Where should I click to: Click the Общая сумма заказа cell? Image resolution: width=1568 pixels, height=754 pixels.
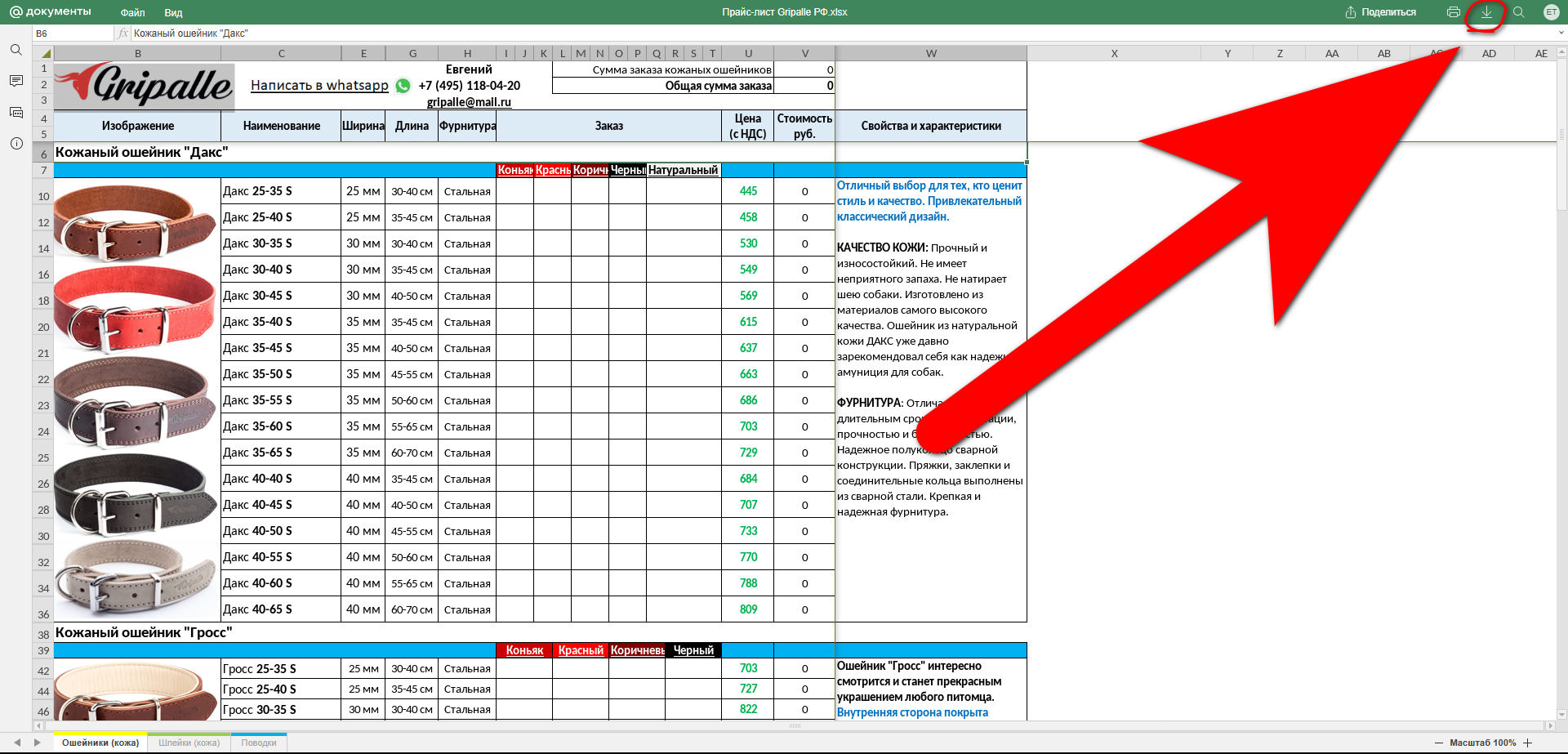(x=662, y=86)
